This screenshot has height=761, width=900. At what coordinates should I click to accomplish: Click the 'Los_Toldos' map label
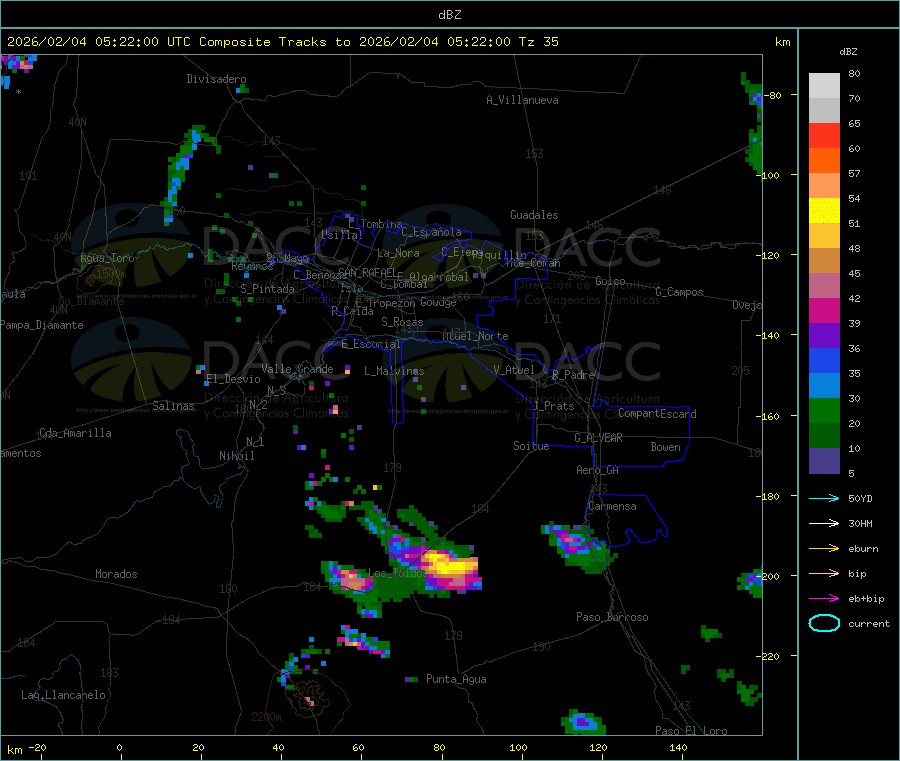pyautogui.click(x=397, y=573)
